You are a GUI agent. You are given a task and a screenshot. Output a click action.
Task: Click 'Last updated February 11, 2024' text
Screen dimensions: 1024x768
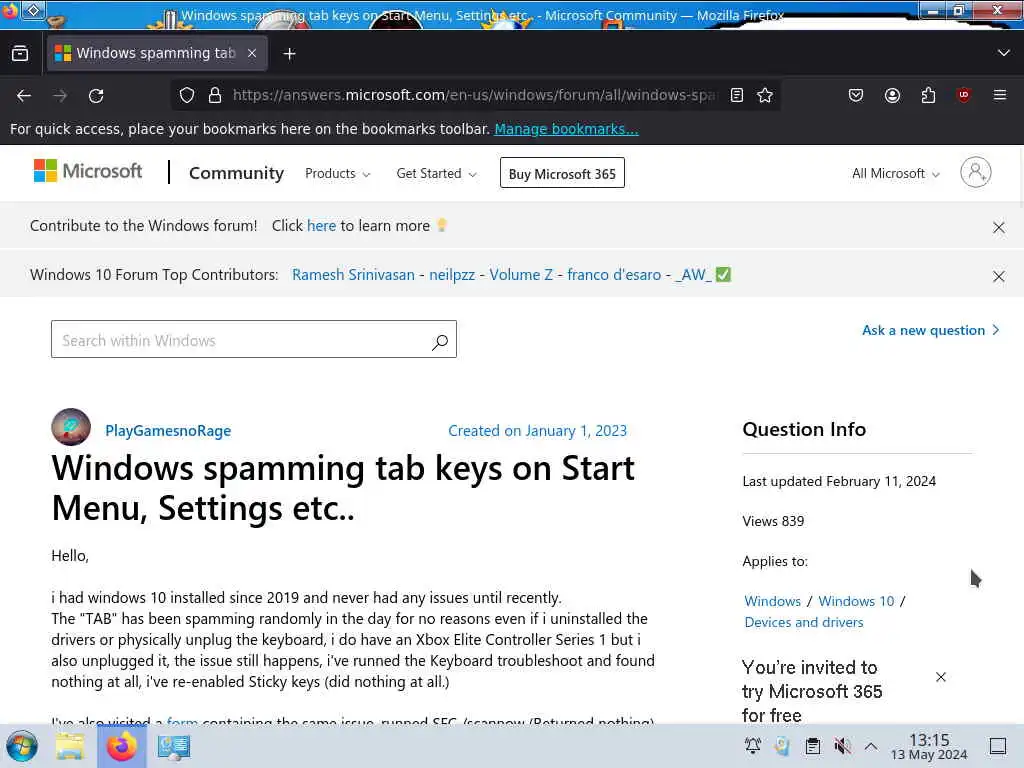coord(839,481)
